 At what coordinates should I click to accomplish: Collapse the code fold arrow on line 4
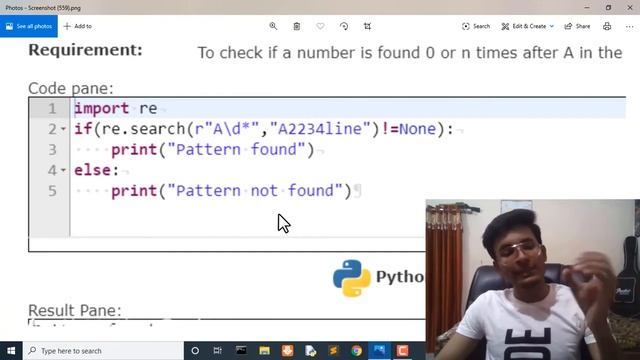coord(63,170)
